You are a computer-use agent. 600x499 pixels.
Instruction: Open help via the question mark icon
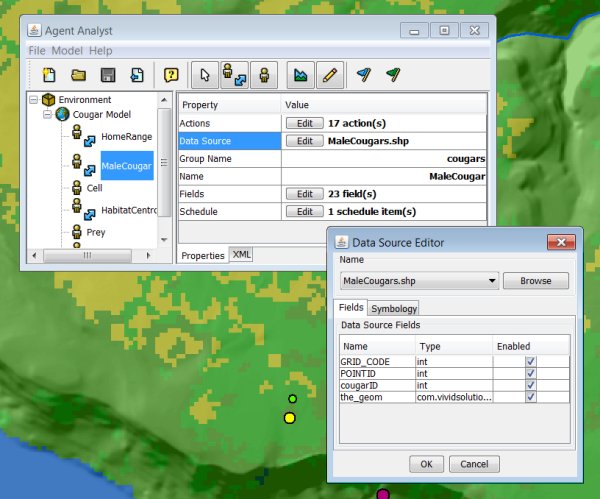coord(171,75)
